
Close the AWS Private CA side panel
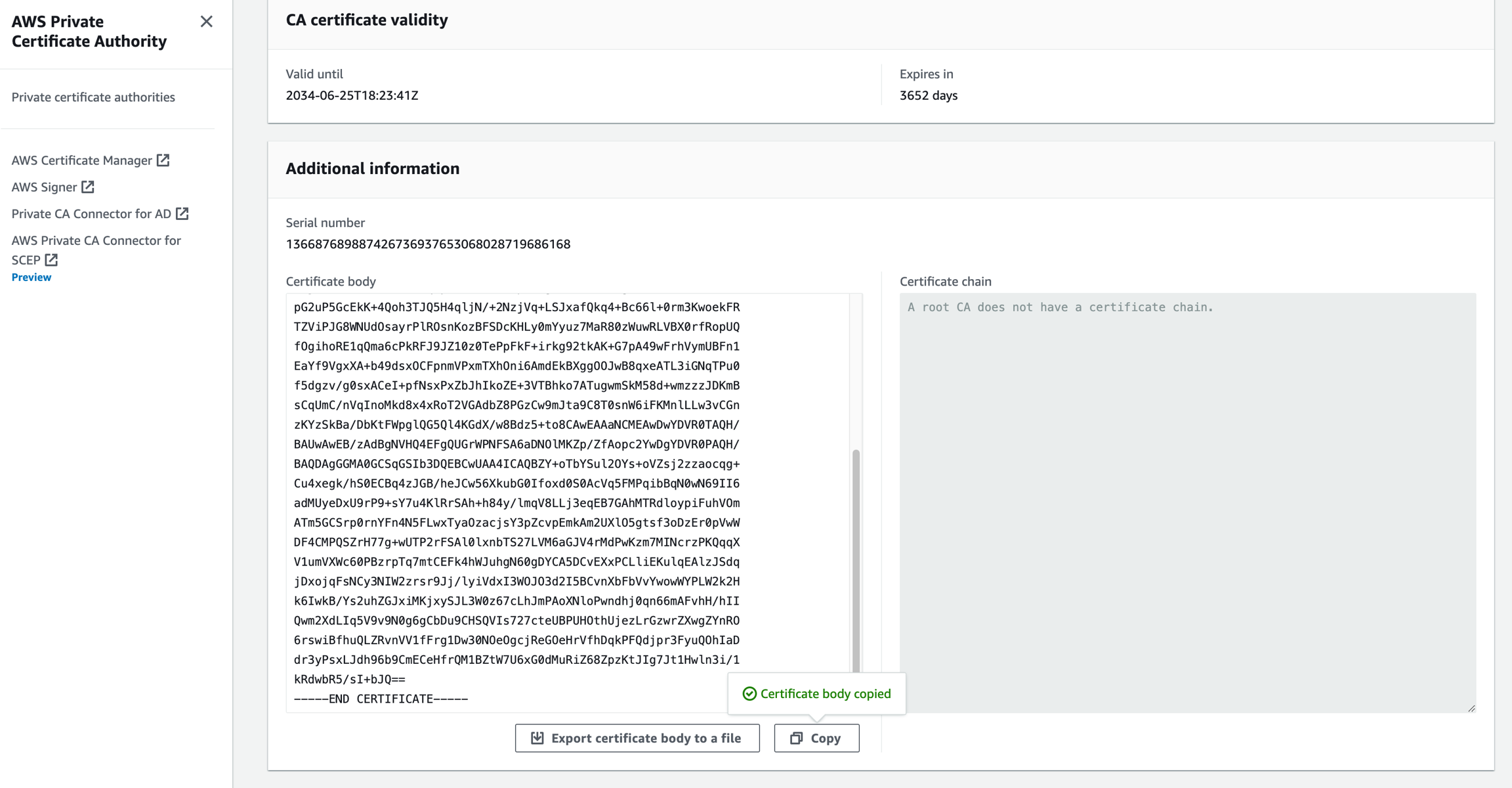point(206,22)
